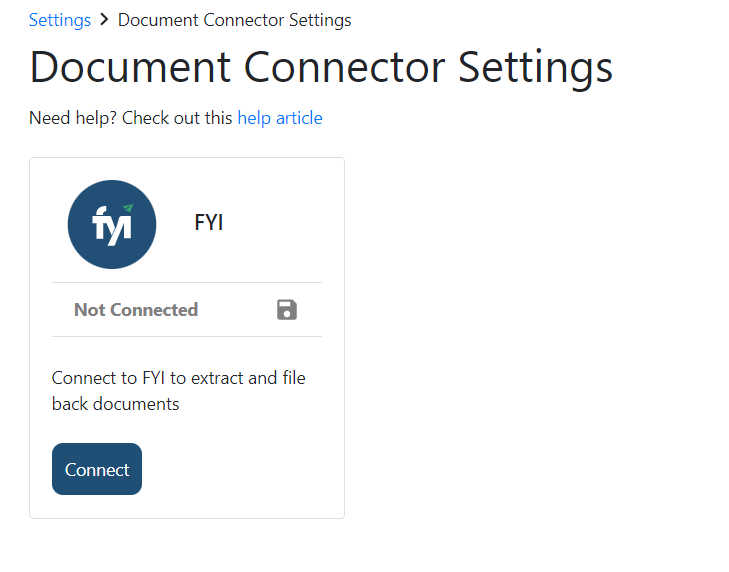The image size is (729, 572).
Task: Click the FYI connector description text
Action: [179, 391]
